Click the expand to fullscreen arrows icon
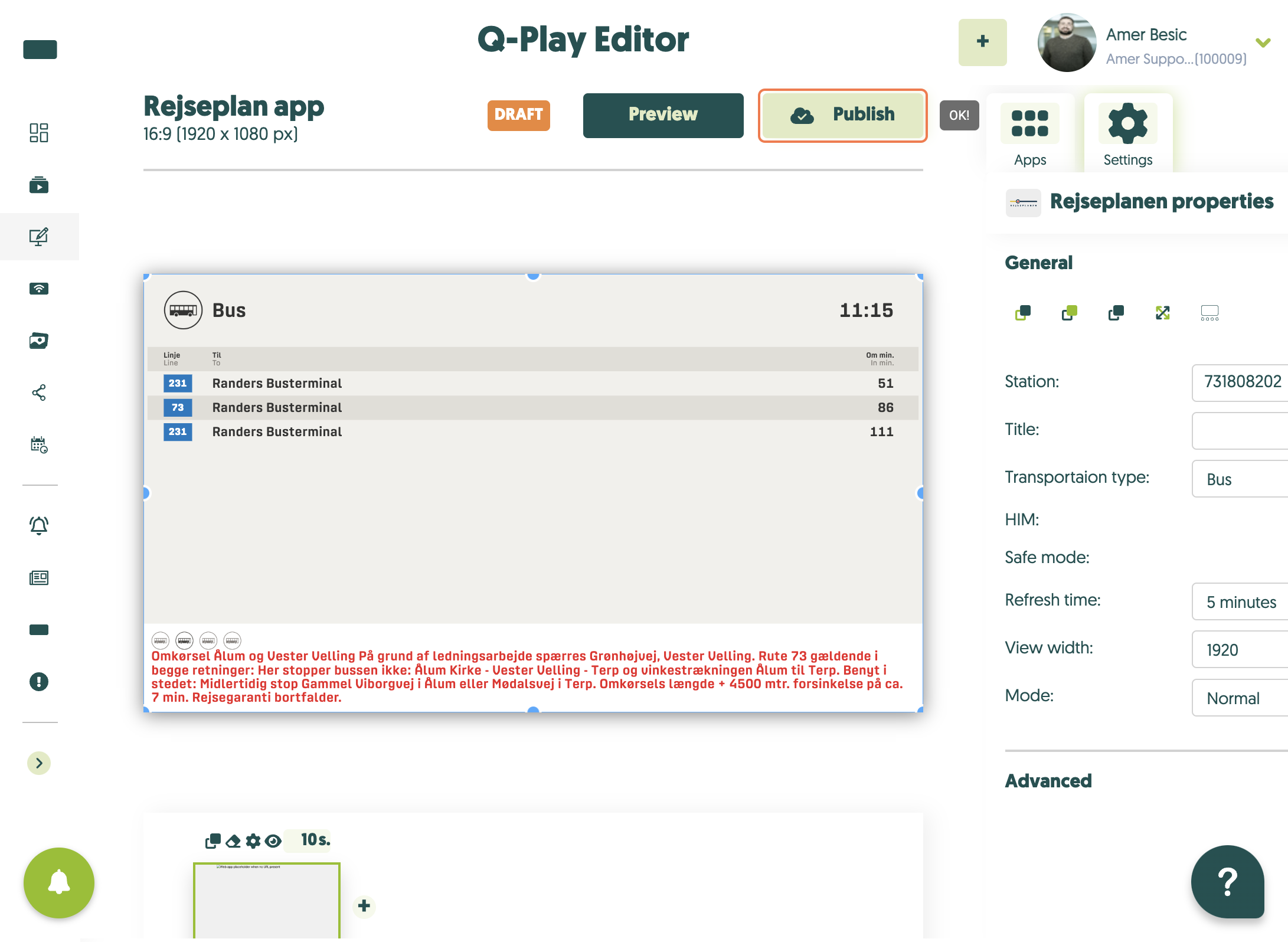This screenshot has width=1288, height=942. coord(1163,313)
